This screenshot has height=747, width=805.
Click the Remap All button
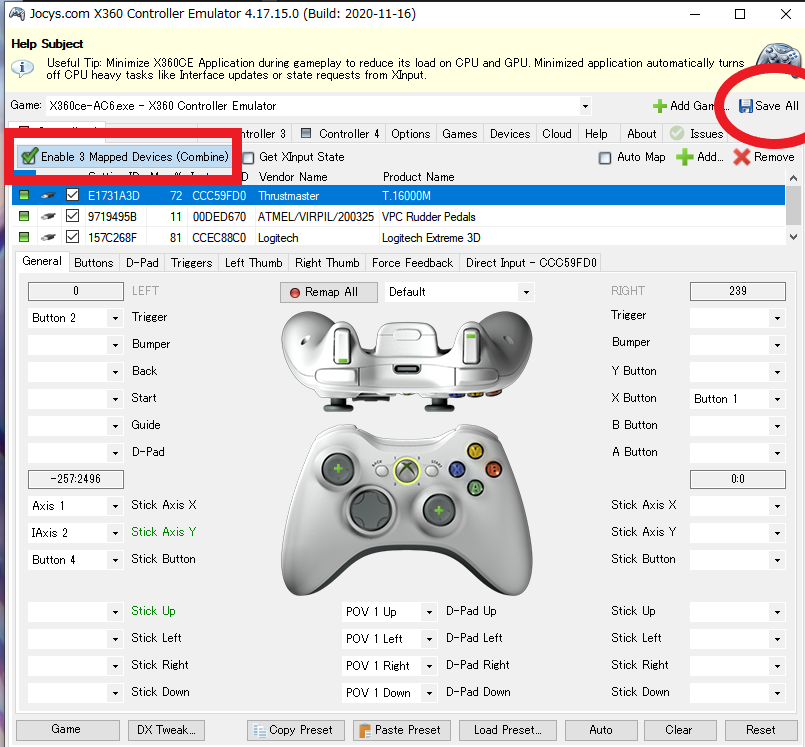329,292
